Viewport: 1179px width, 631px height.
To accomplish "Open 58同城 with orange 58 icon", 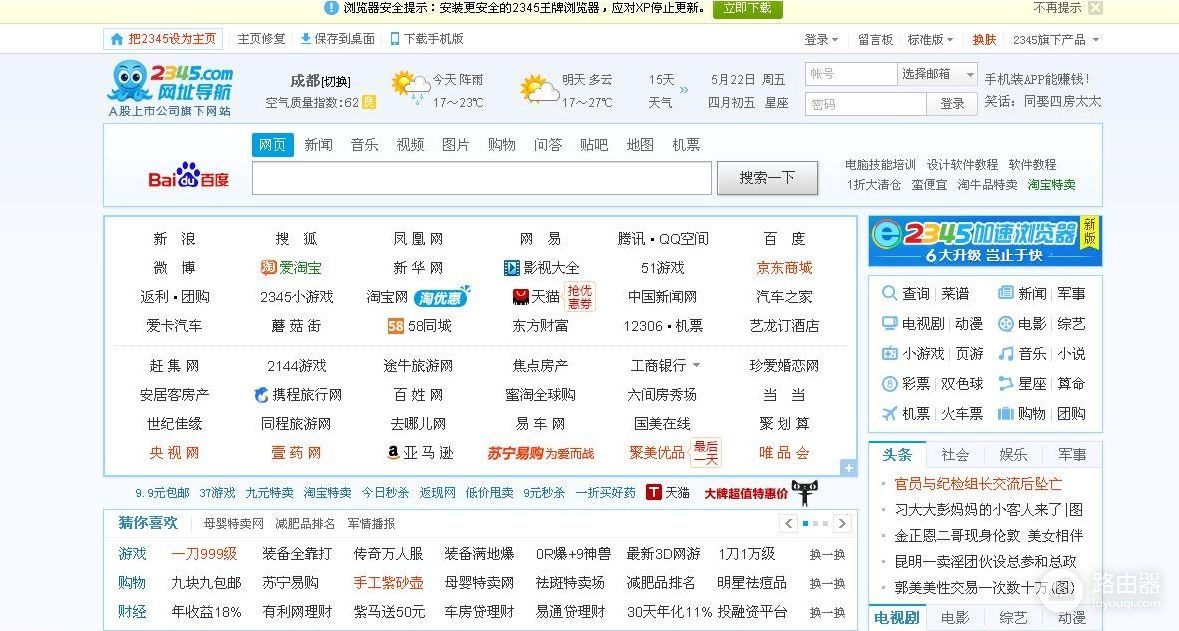I will 420,326.
